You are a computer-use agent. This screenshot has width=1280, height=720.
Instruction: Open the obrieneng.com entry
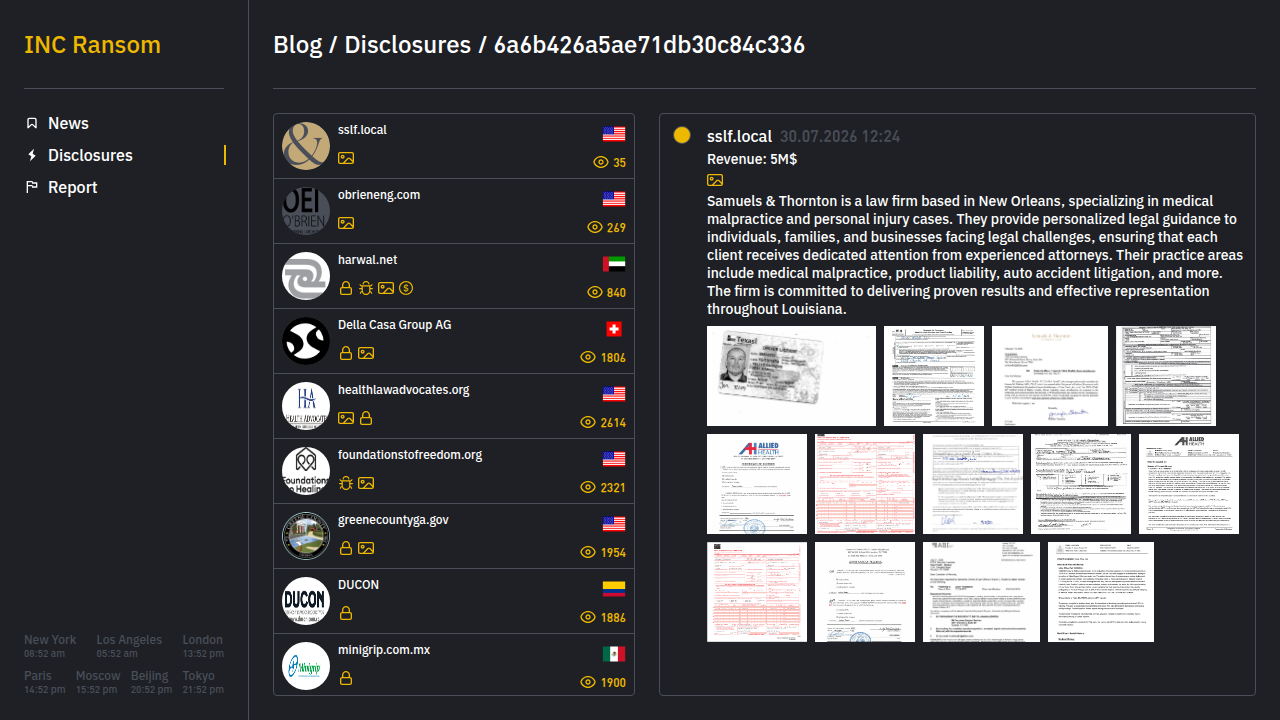point(454,211)
